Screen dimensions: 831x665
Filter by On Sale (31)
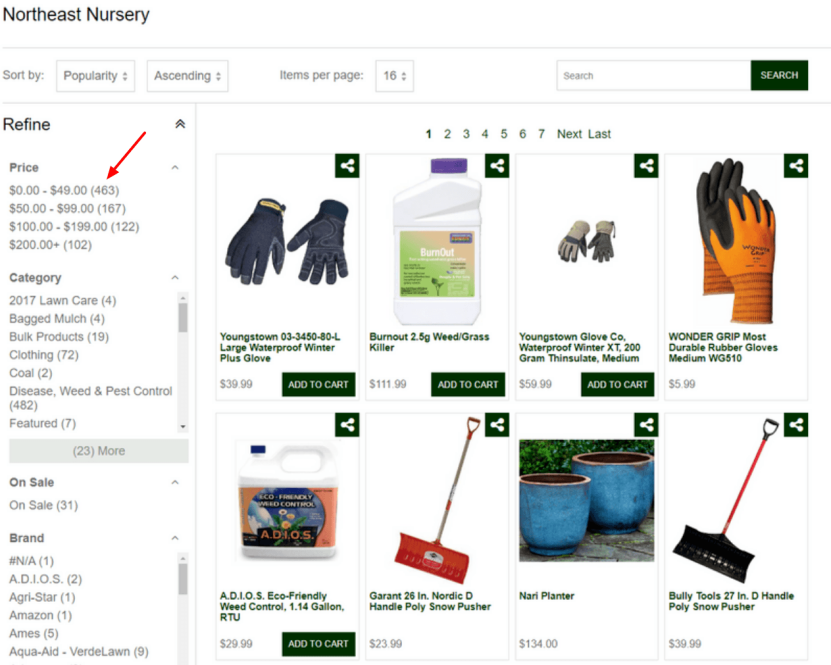43,506
